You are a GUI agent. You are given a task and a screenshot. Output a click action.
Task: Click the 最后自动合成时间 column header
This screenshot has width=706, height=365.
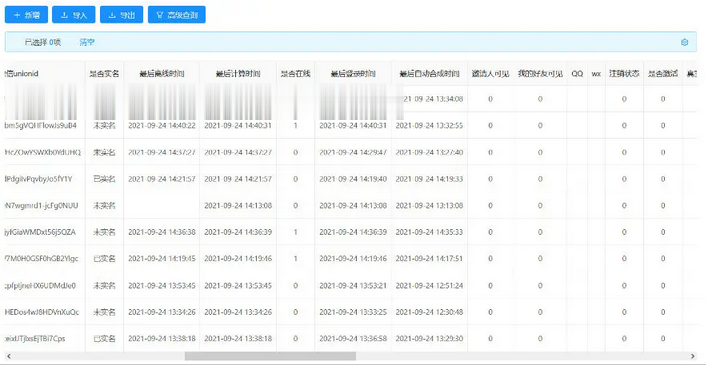(x=429, y=74)
